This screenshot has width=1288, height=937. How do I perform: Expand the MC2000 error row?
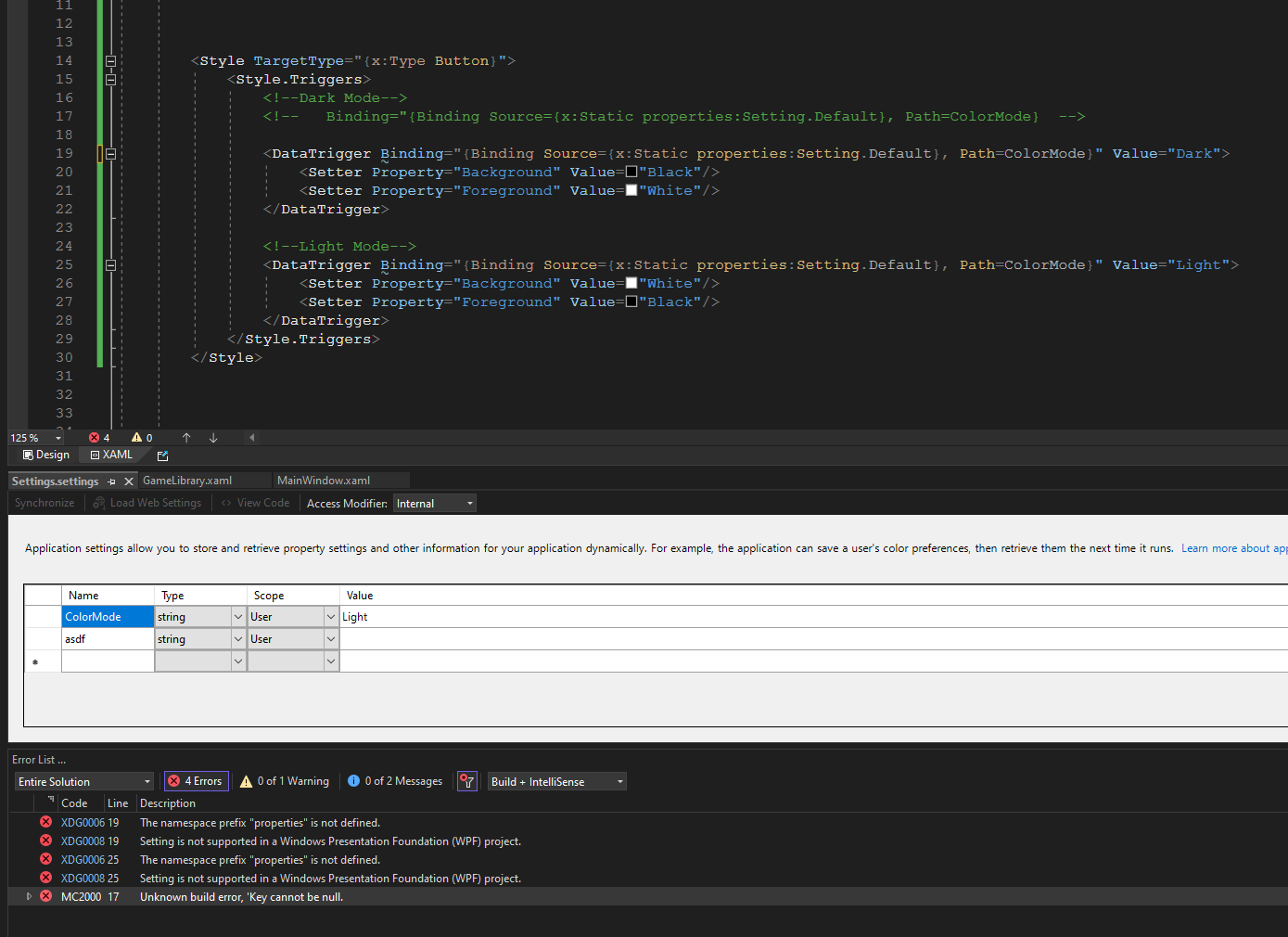pyautogui.click(x=29, y=897)
